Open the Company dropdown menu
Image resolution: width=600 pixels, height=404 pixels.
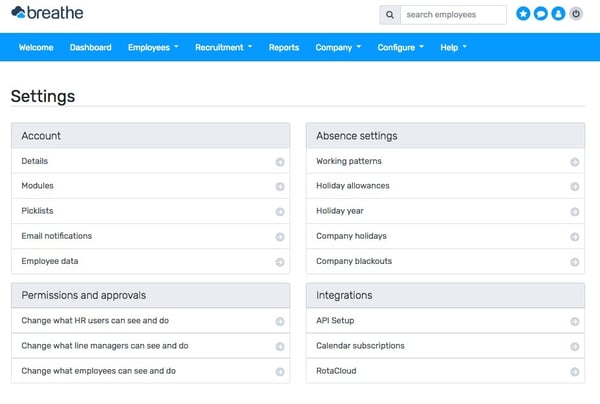[x=338, y=47]
